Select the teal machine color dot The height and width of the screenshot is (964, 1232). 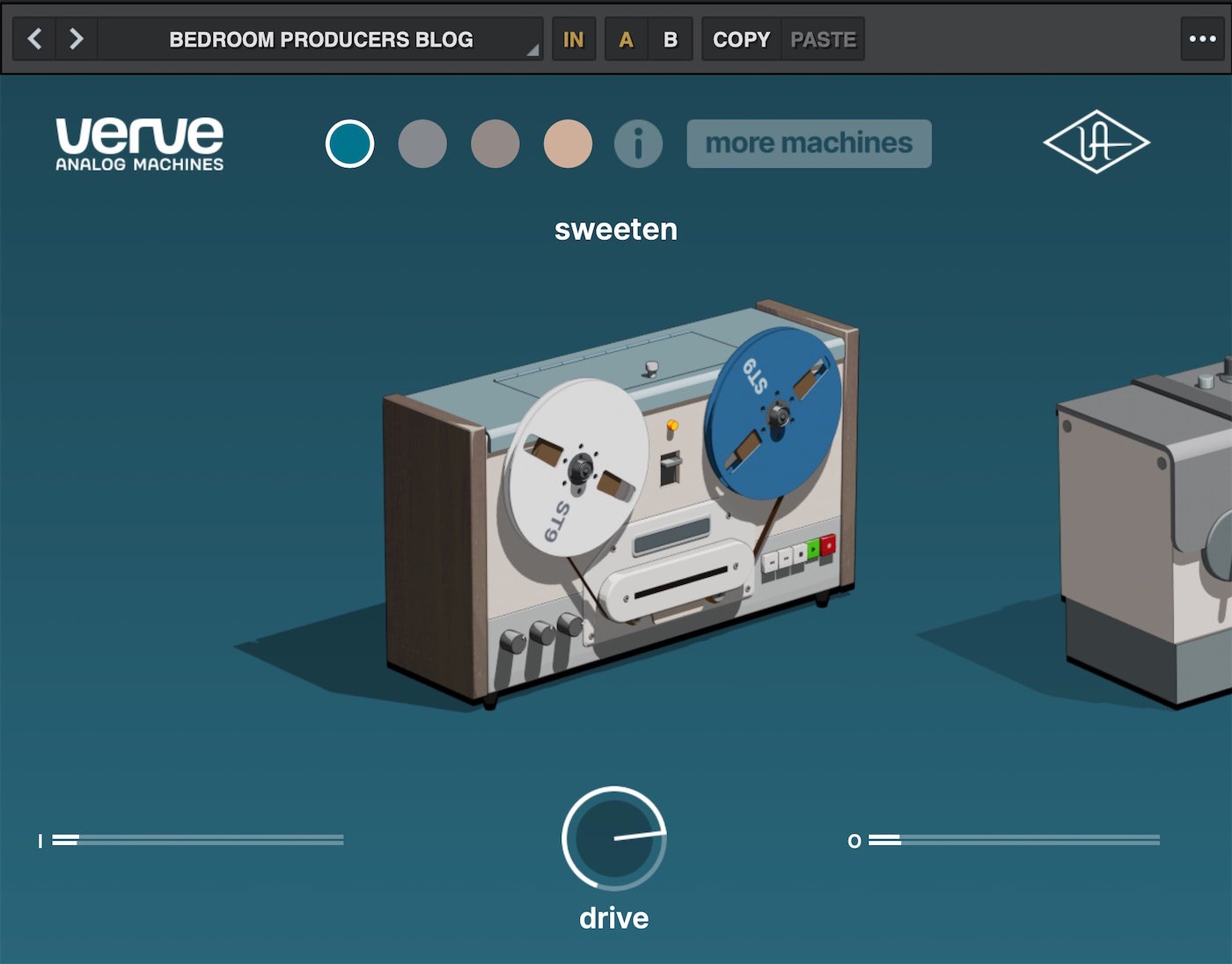(x=350, y=143)
